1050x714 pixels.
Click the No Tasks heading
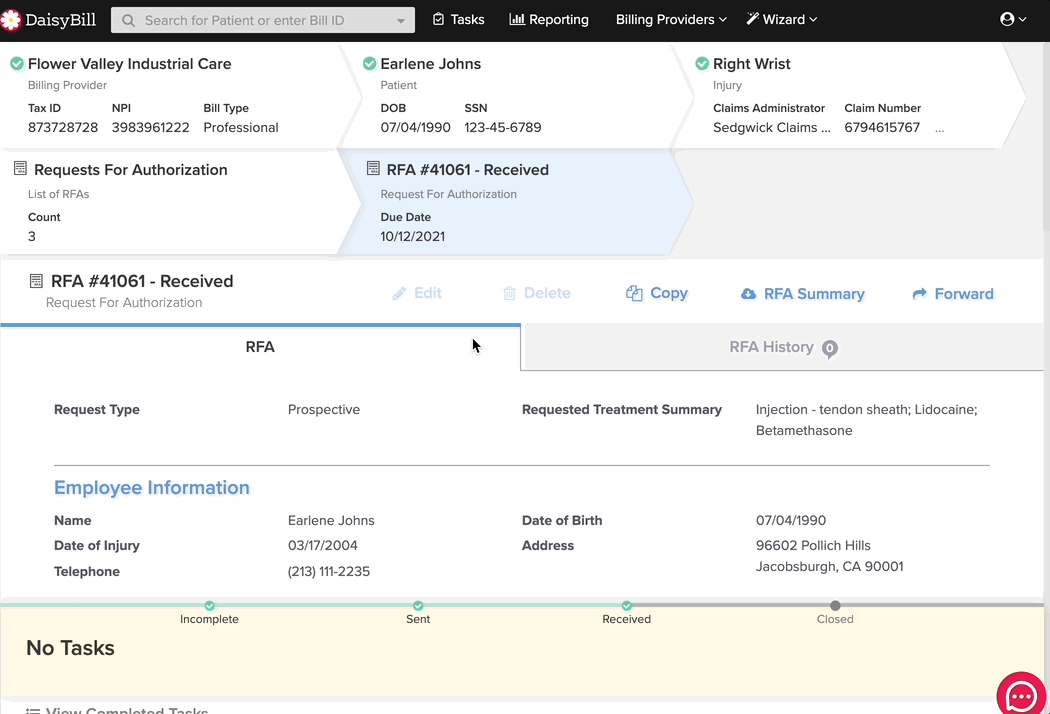[x=70, y=648]
